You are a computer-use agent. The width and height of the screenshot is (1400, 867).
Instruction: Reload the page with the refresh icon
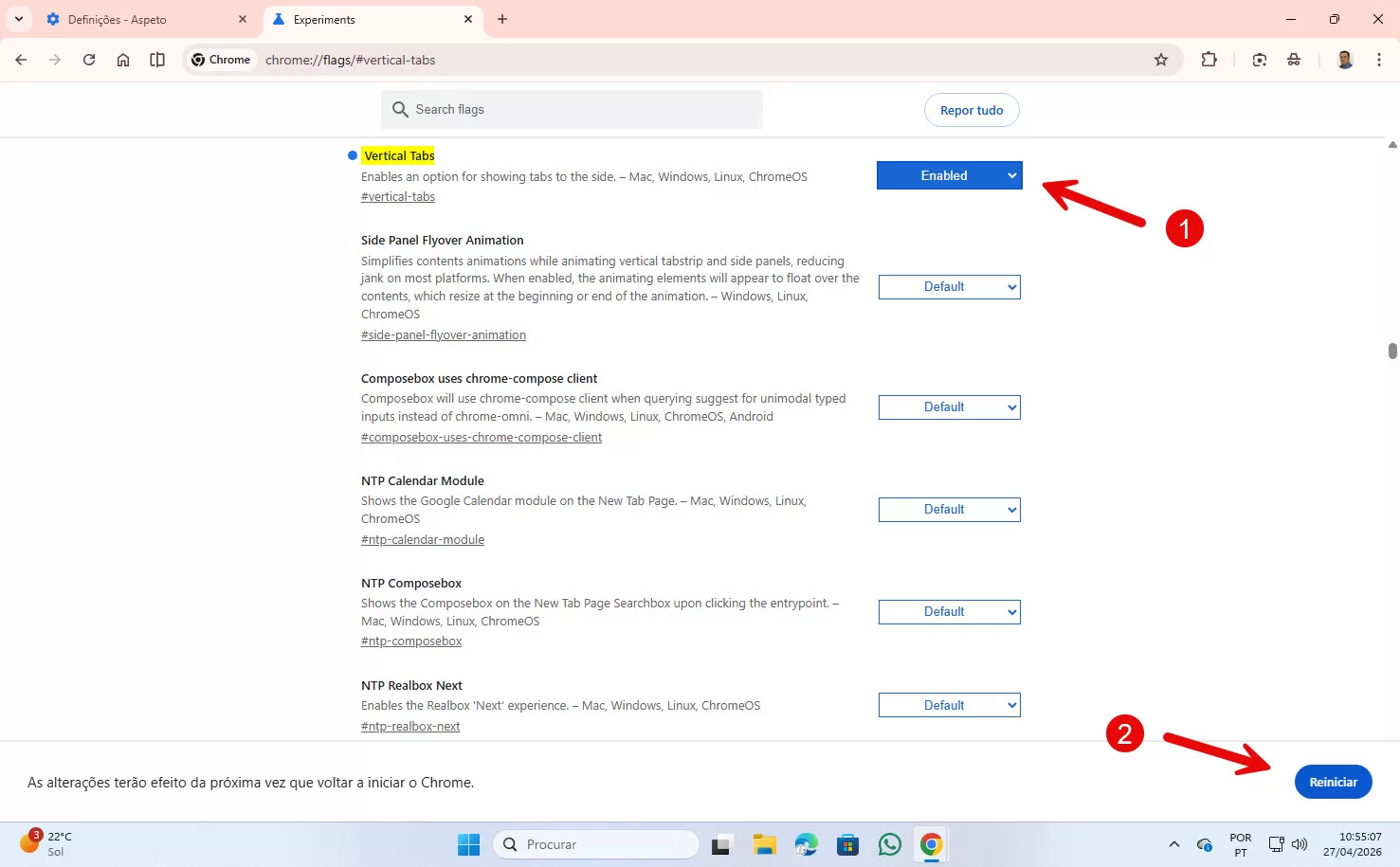coord(89,60)
